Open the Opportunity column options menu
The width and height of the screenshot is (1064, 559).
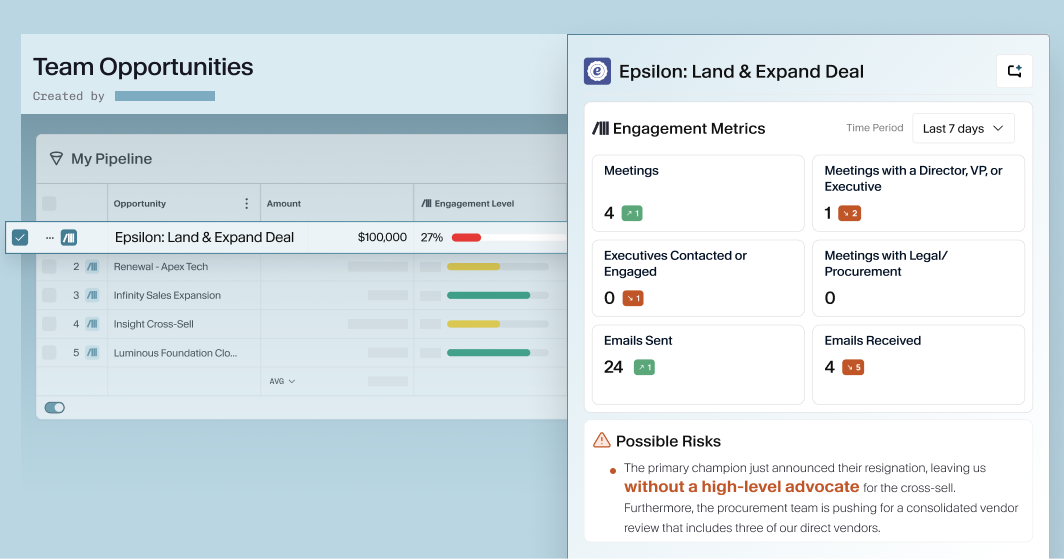point(247,204)
